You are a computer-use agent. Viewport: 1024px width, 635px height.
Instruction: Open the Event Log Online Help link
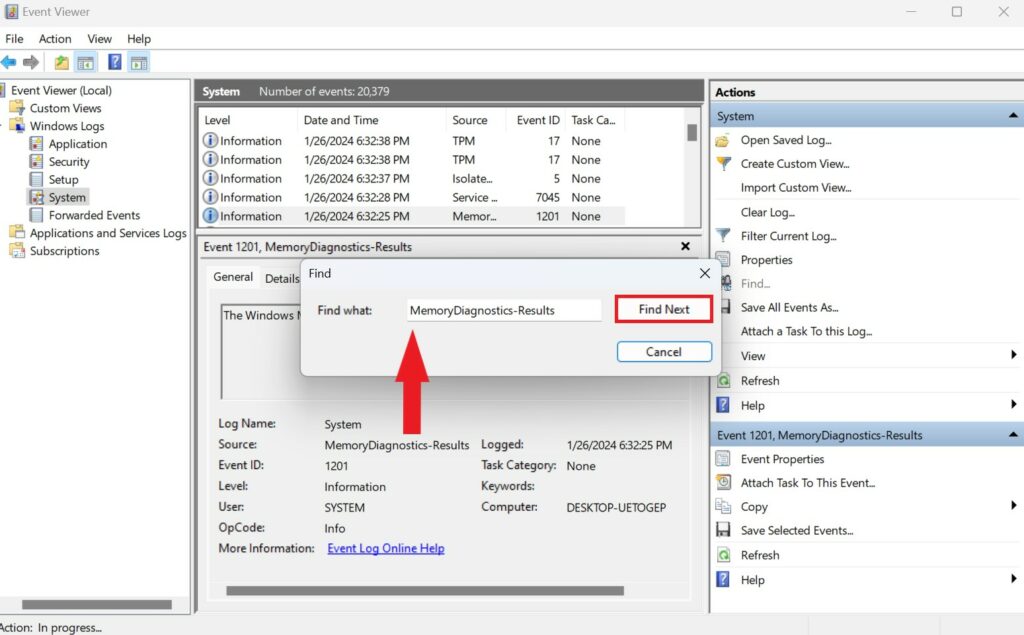[x=385, y=548]
